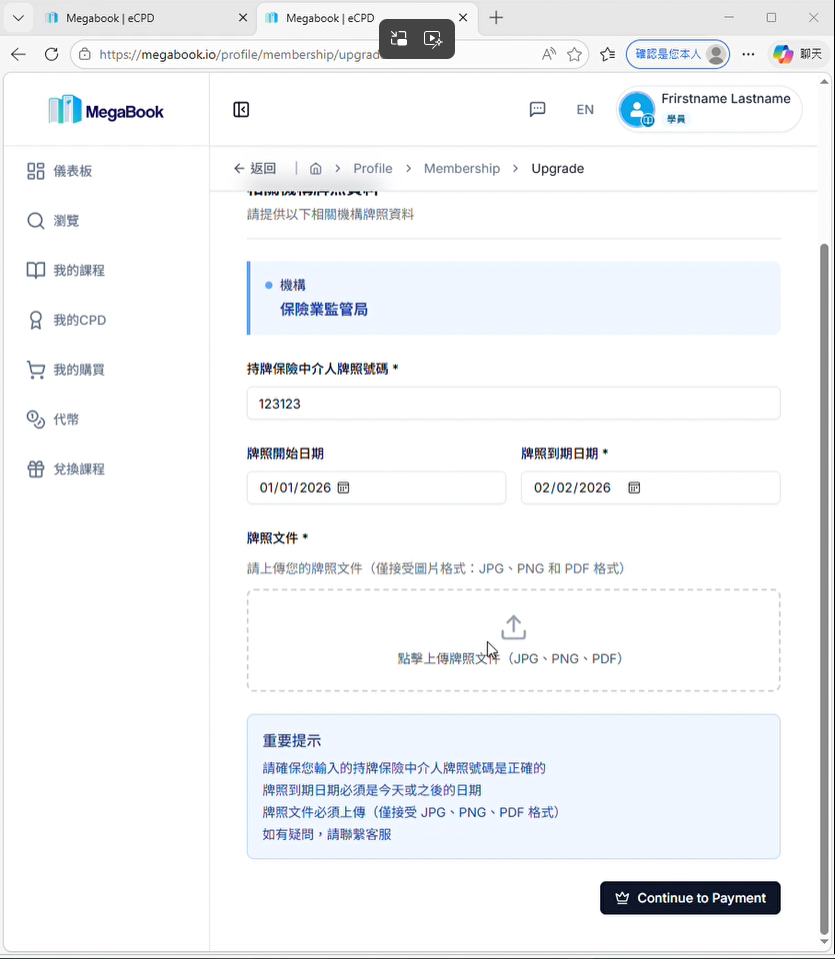Click the MegaBook logo
The image size is (835, 959).
(106, 110)
